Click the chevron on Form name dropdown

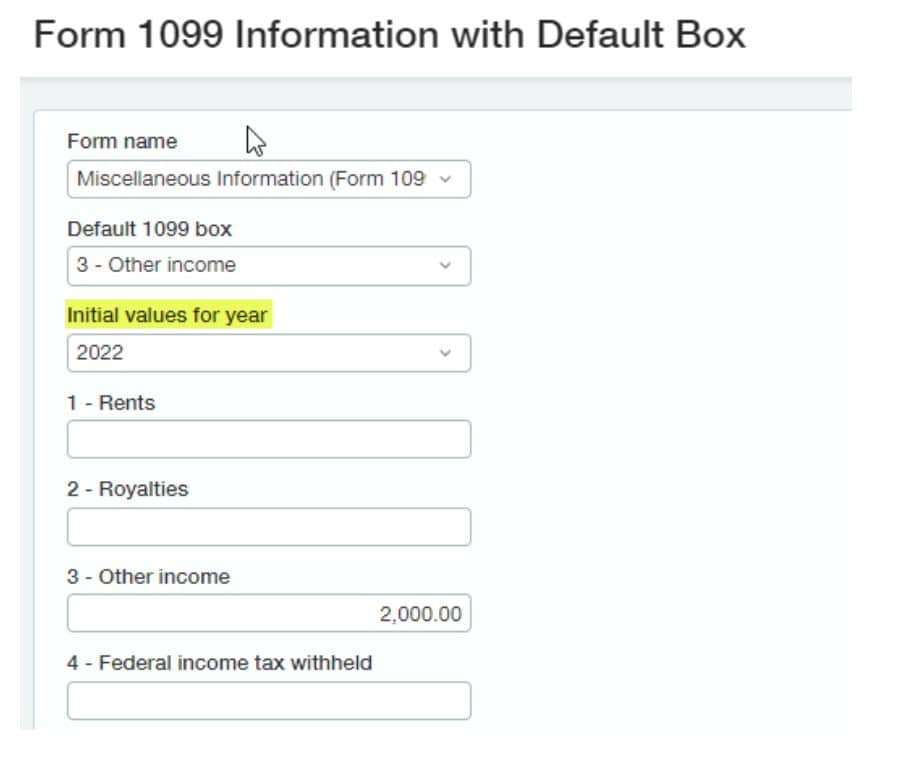click(x=444, y=179)
